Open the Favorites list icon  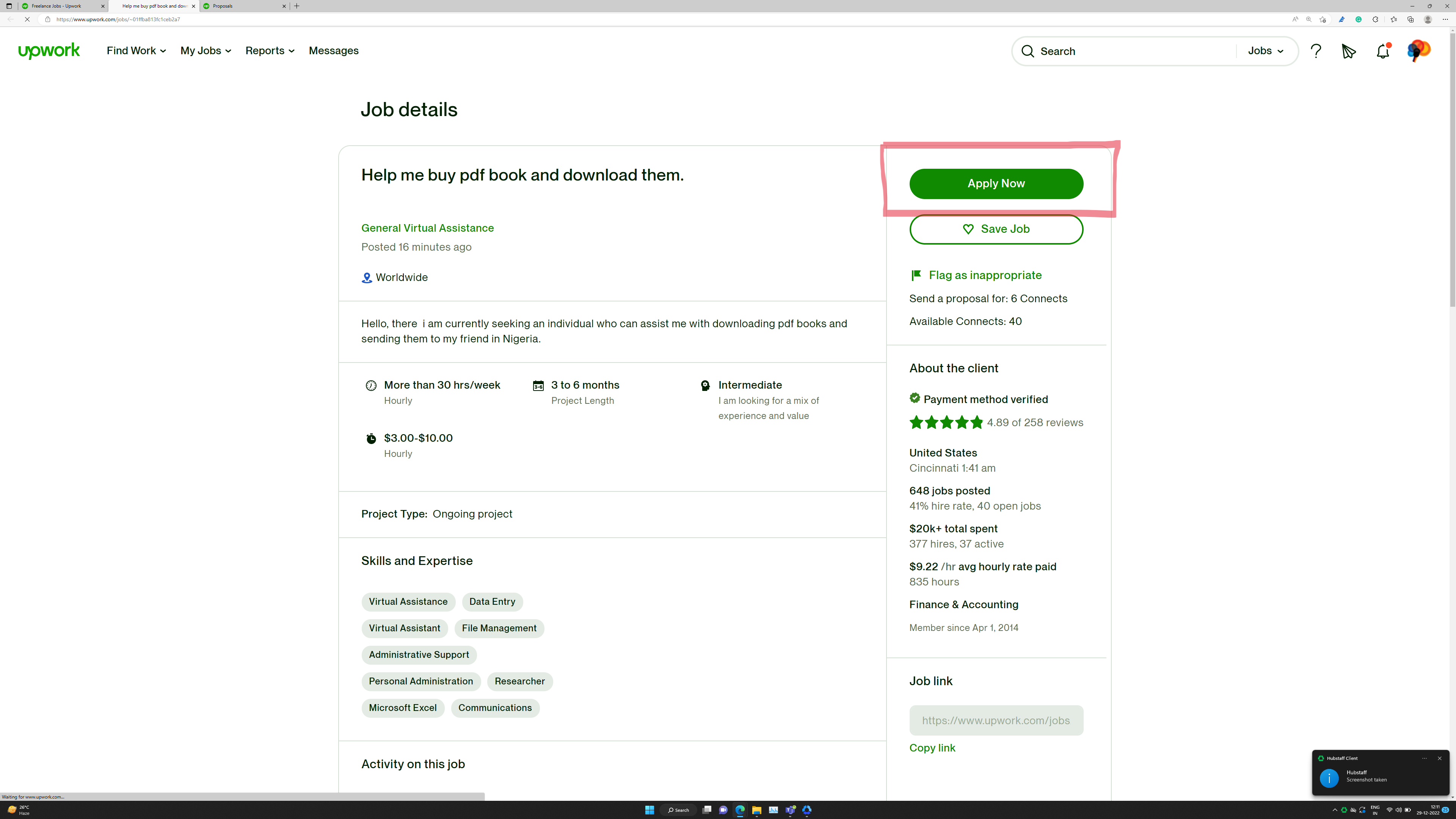pos(1393,19)
